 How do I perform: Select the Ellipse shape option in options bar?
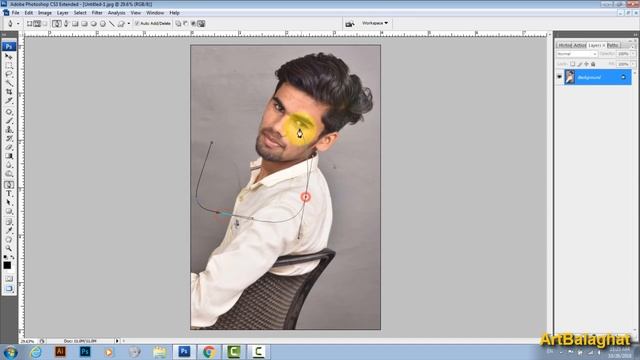(93, 24)
